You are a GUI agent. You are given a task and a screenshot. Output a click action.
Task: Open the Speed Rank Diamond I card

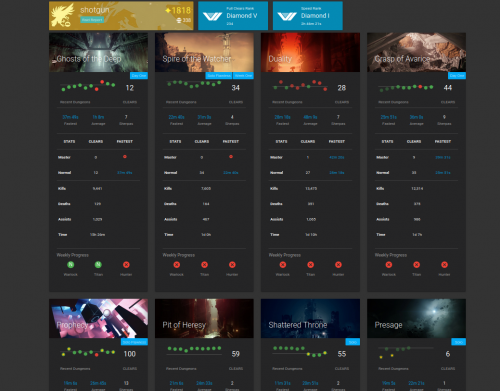308,16
